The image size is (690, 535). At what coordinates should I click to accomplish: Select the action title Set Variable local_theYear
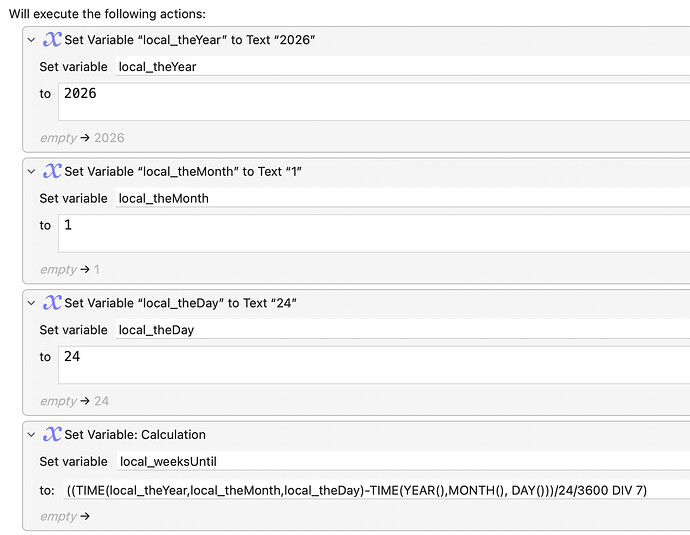190,40
